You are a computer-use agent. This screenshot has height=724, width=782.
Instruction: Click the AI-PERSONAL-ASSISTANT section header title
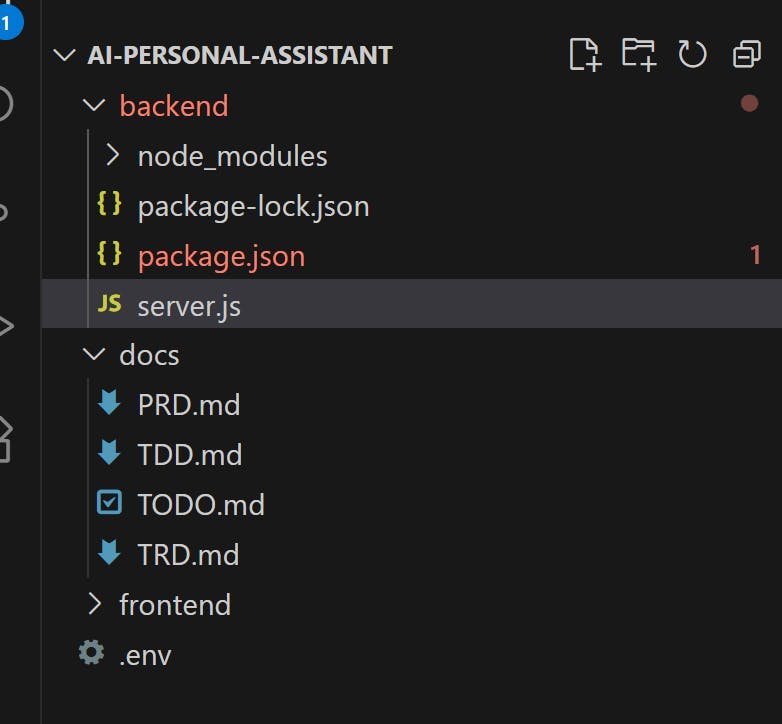(x=240, y=55)
